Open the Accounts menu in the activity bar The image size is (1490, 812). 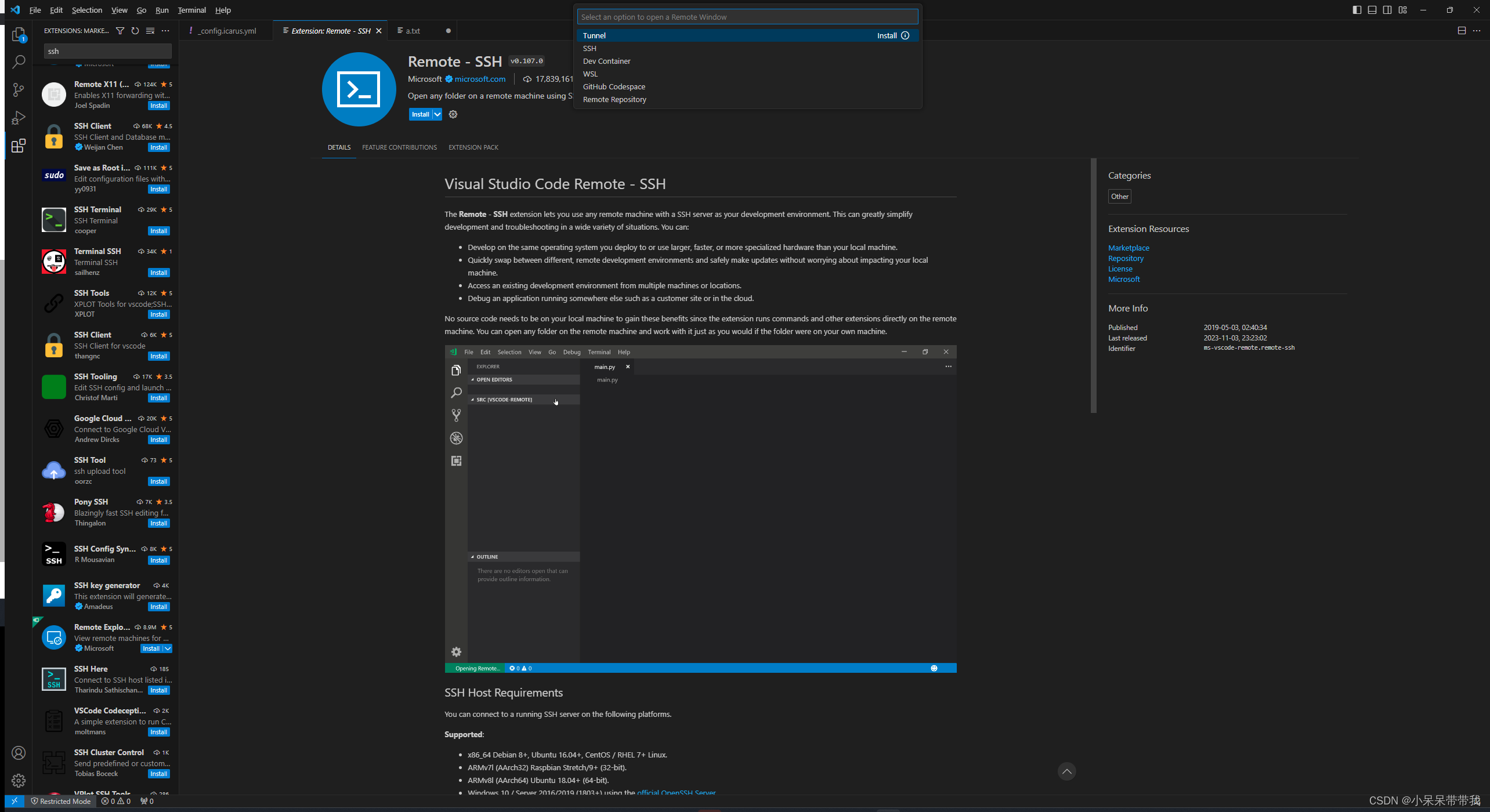tap(19, 753)
